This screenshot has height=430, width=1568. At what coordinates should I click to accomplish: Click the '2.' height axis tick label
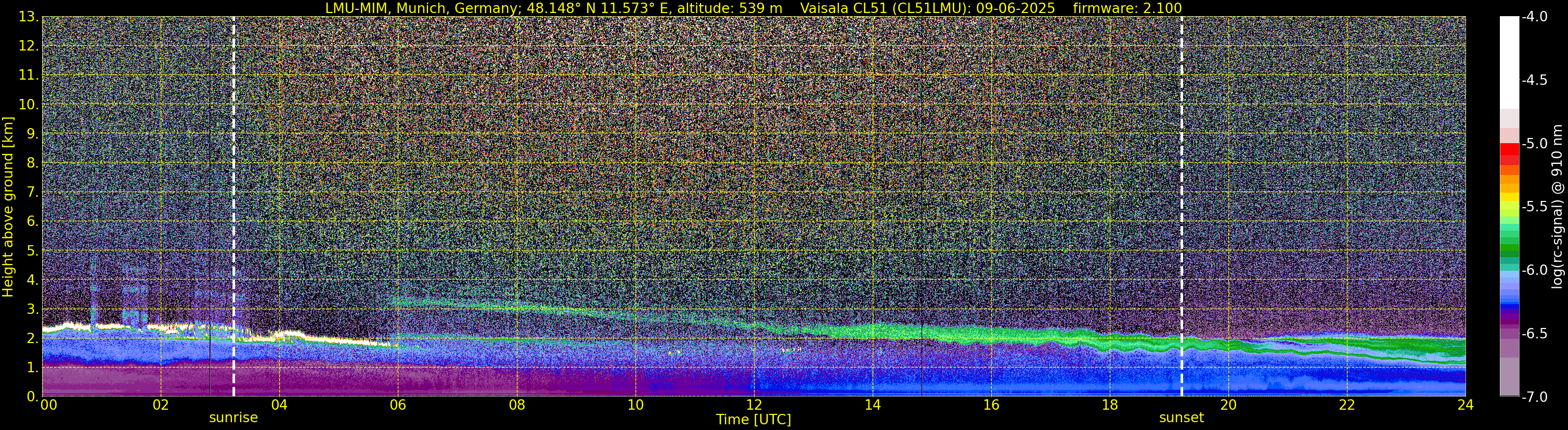point(33,339)
